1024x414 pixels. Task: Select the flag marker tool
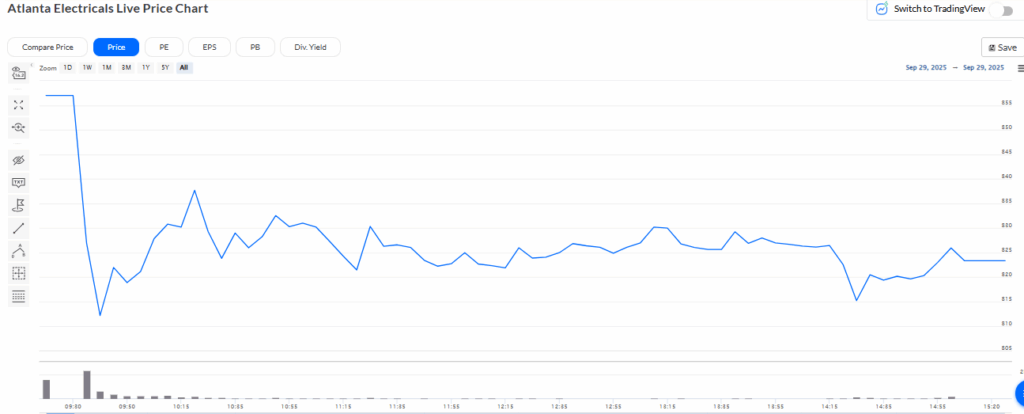18,206
